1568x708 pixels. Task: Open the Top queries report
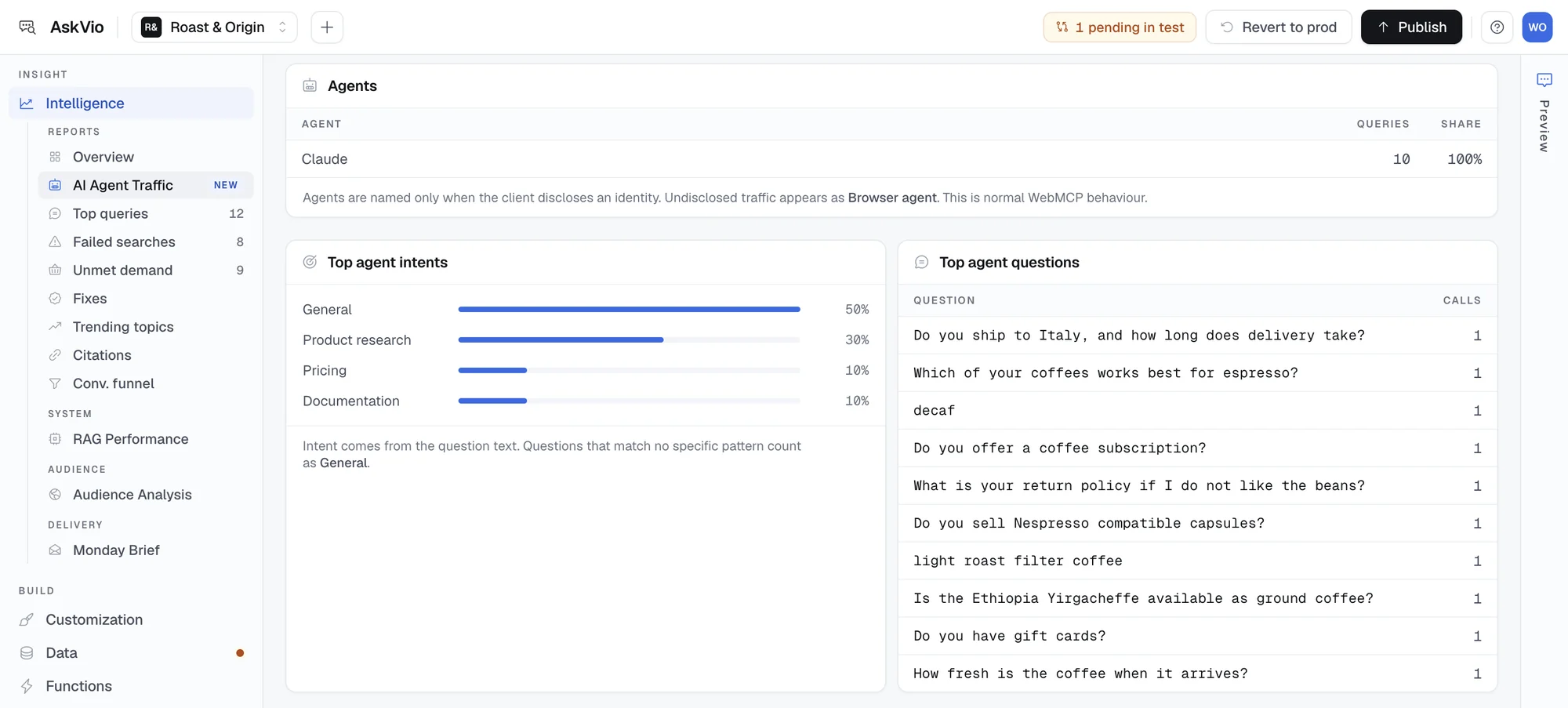[146, 213]
